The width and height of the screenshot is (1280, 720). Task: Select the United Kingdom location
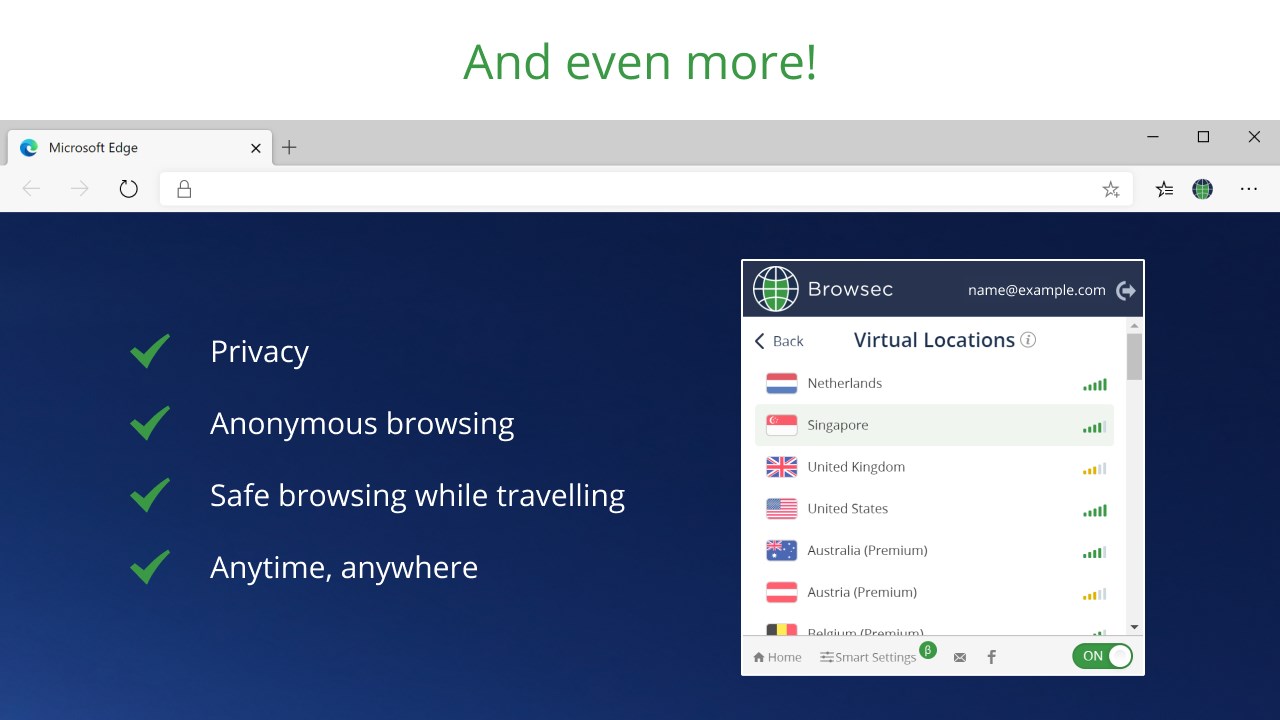pyautogui.click(x=934, y=467)
